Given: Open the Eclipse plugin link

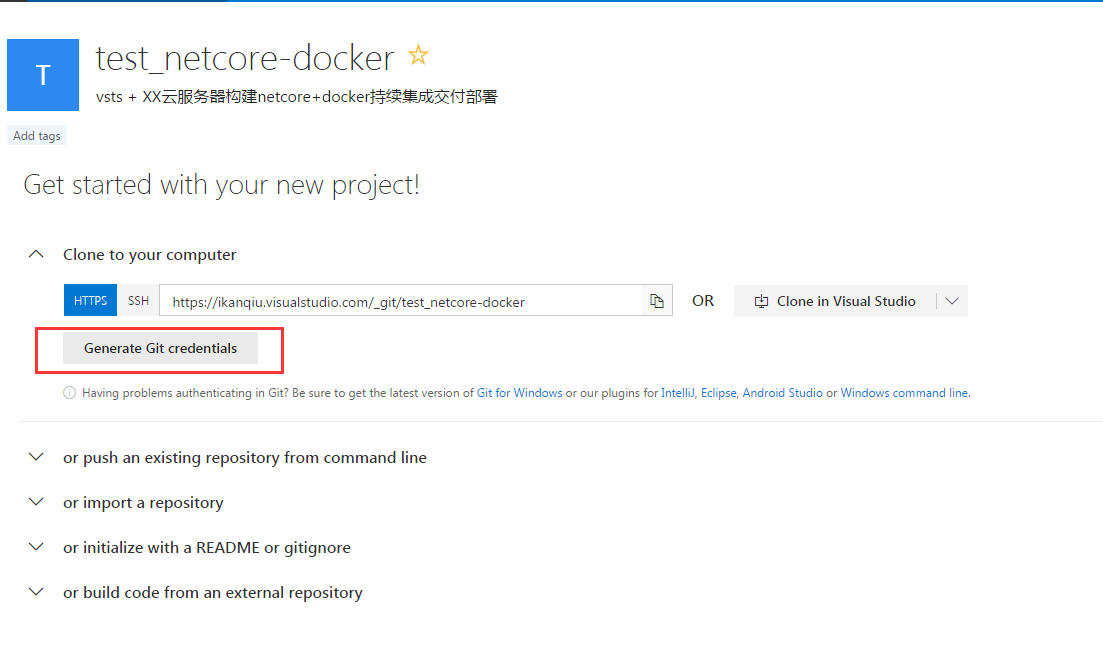Looking at the screenshot, I should click(x=718, y=393).
